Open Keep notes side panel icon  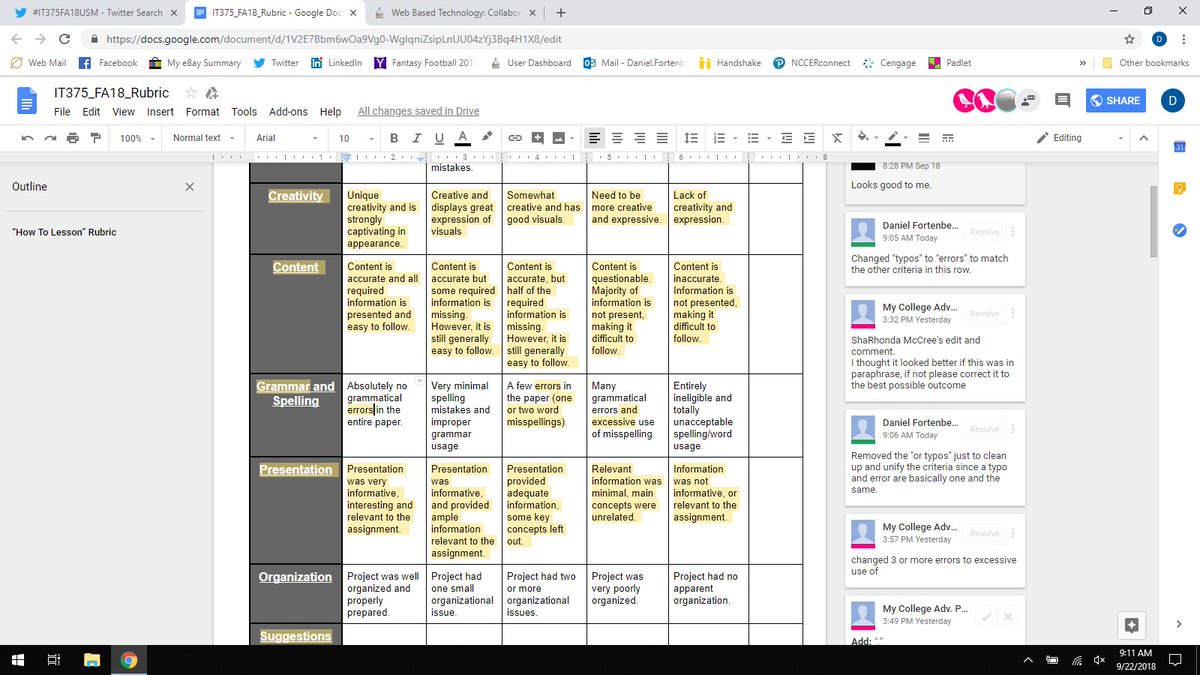coord(1179,189)
